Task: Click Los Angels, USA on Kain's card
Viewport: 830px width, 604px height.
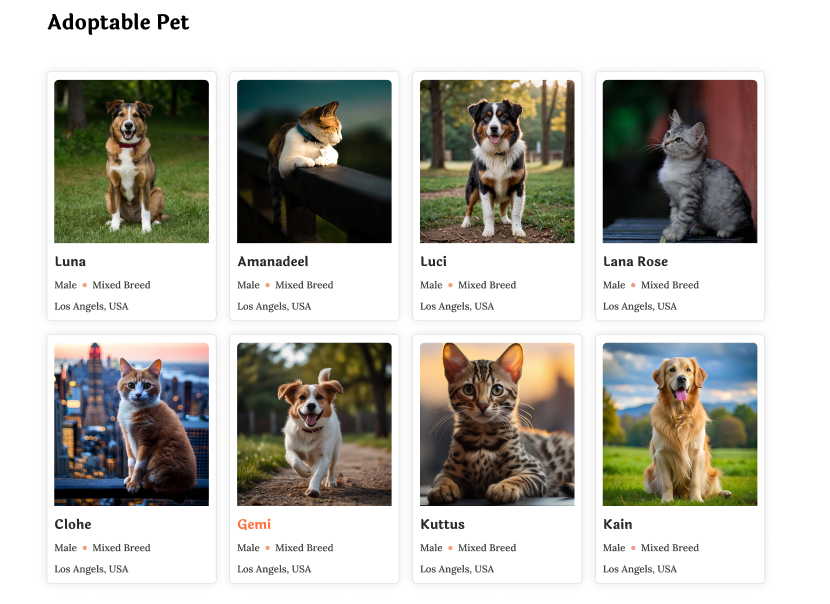Action: click(x=639, y=569)
